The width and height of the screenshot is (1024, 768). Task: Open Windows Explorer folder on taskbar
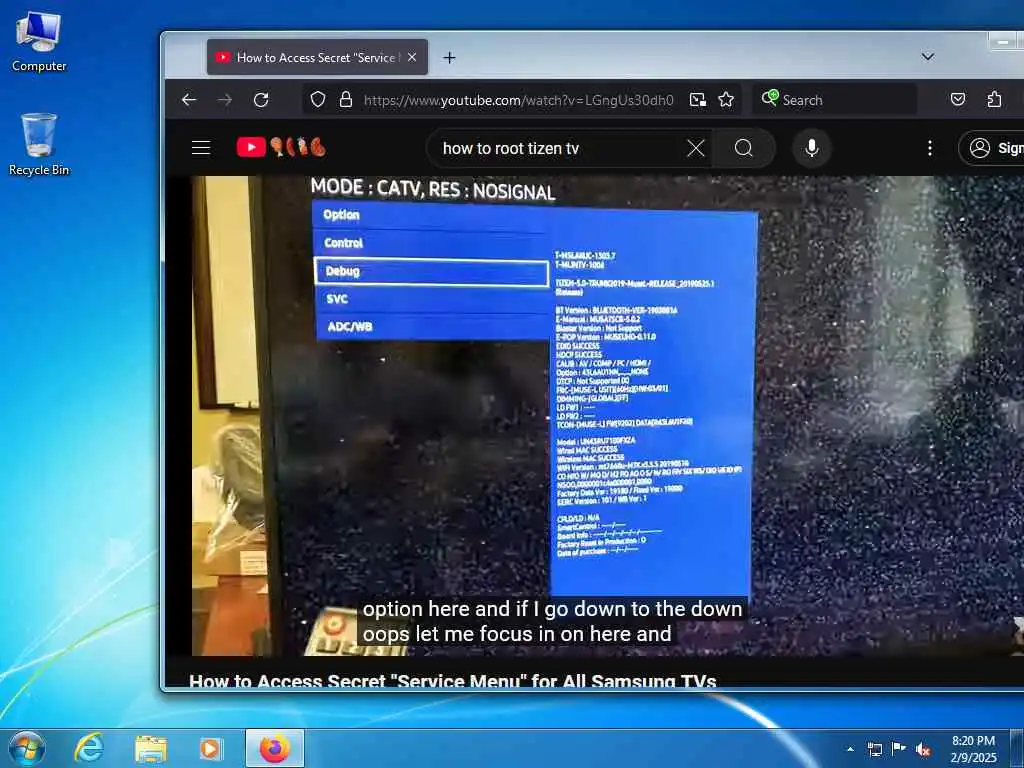click(x=151, y=748)
